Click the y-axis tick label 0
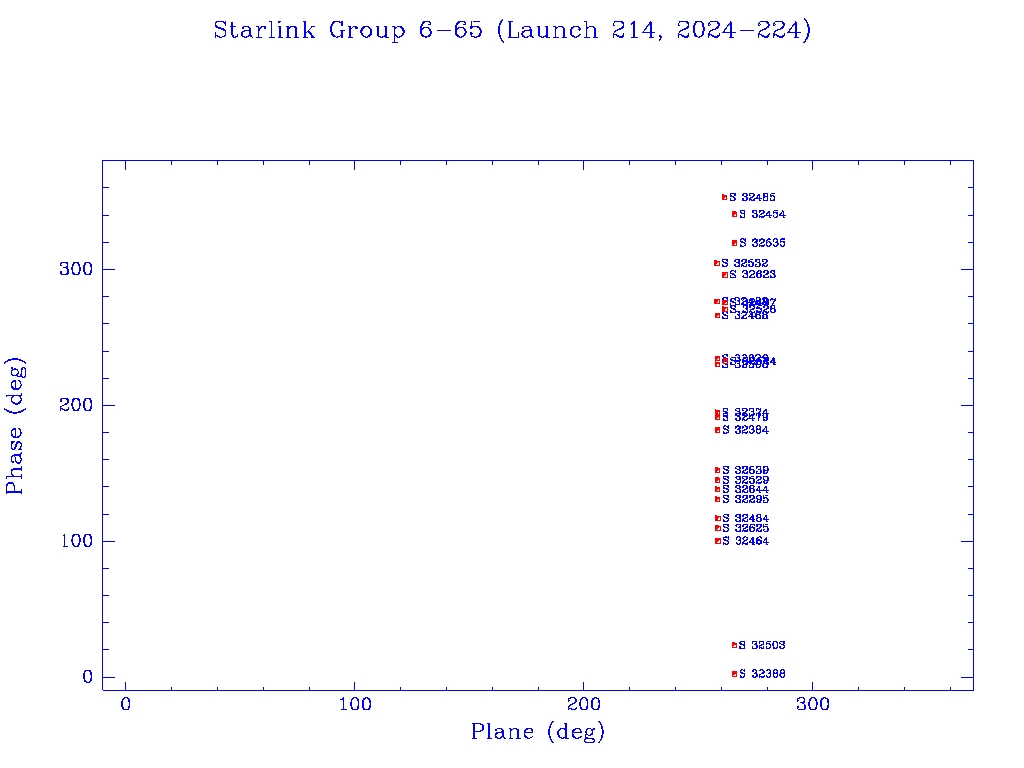Screen dimensions: 1024x768 click(x=87, y=677)
